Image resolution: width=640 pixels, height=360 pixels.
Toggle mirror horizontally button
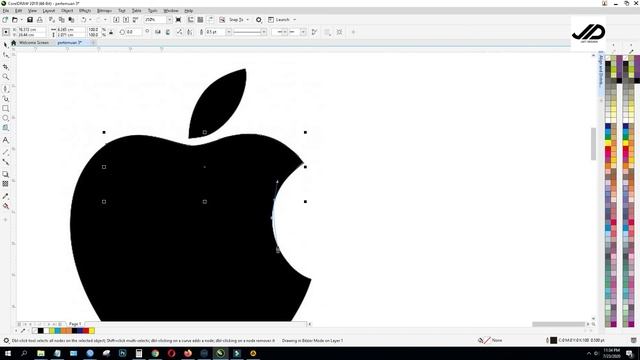(x=158, y=32)
